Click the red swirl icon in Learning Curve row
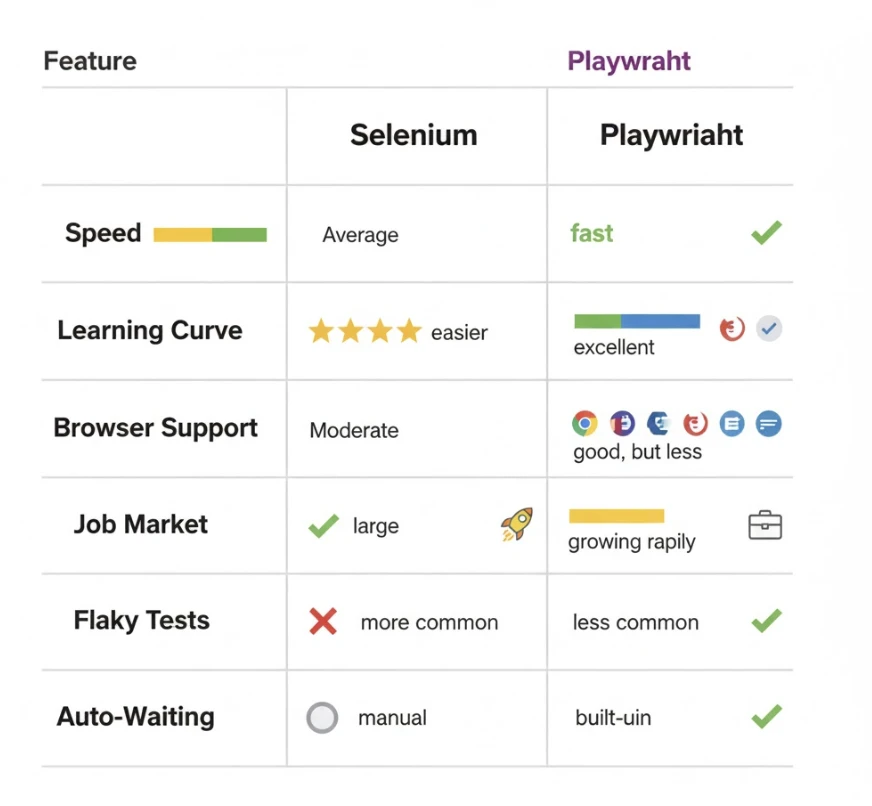Screen dimensions: 872x806 (x=732, y=328)
